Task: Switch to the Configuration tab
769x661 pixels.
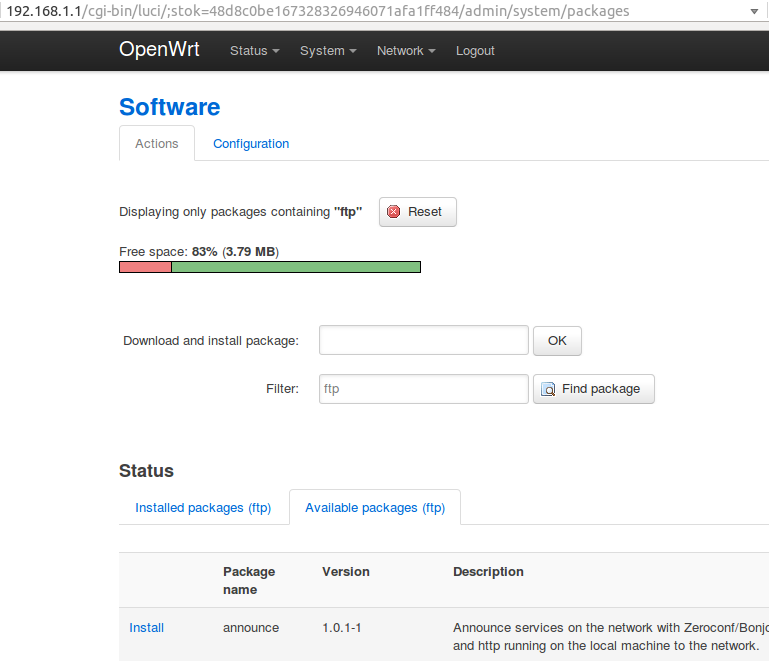Action: [251, 144]
